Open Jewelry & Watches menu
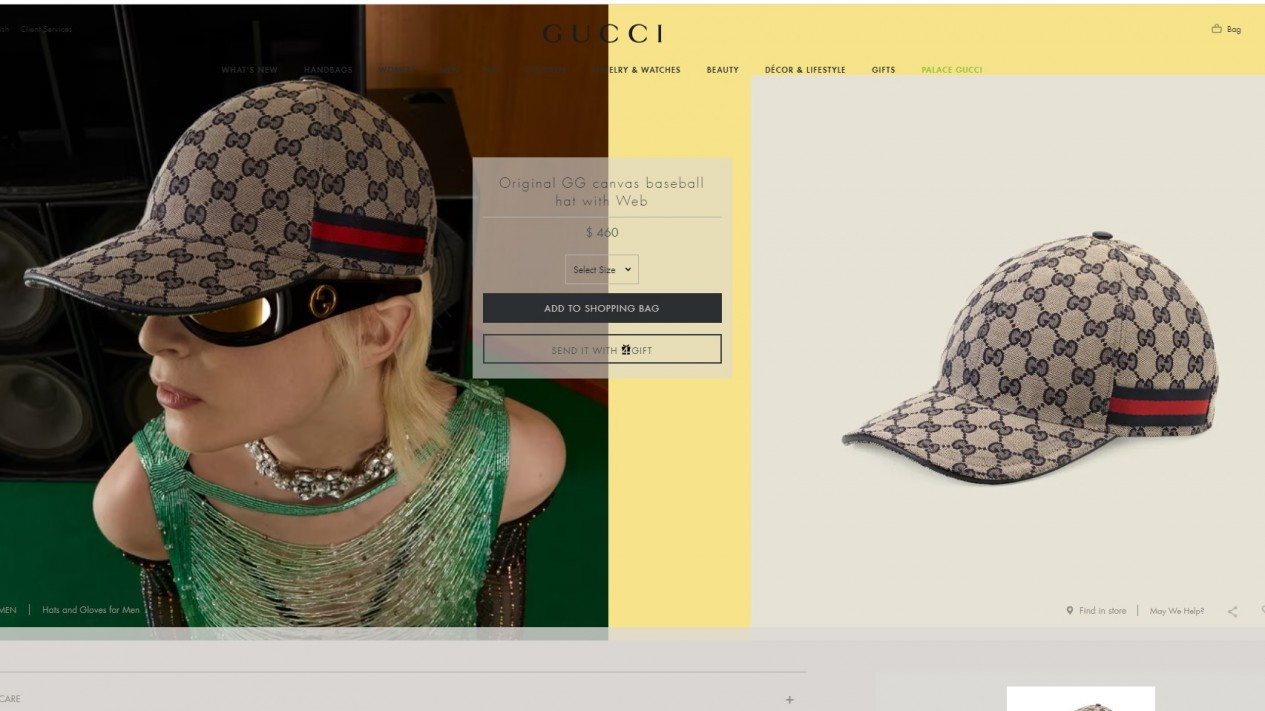The height and width of the screenshot is (711, 1265). click(637, 70)
